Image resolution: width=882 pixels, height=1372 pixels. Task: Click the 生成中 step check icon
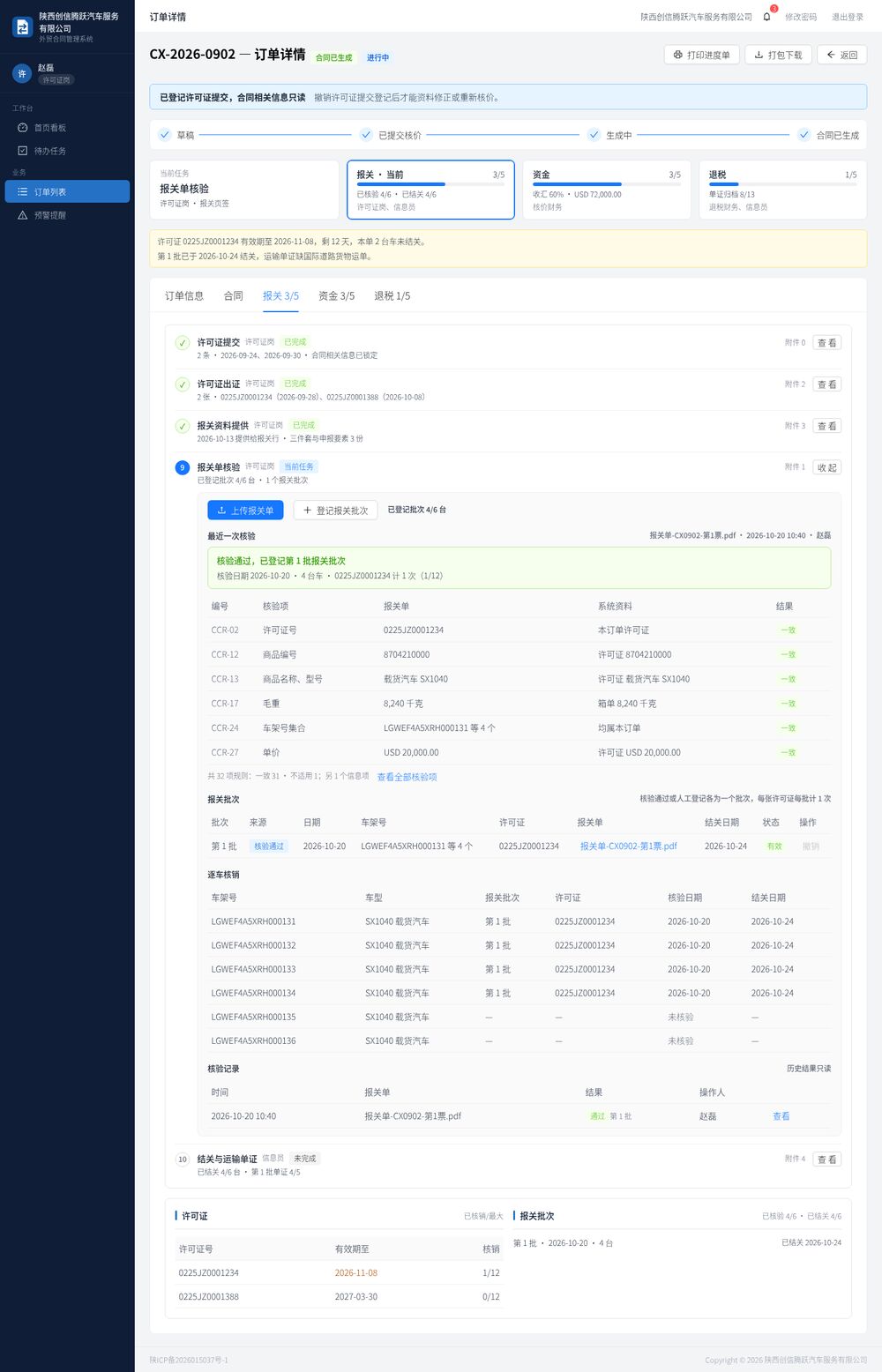594,135
